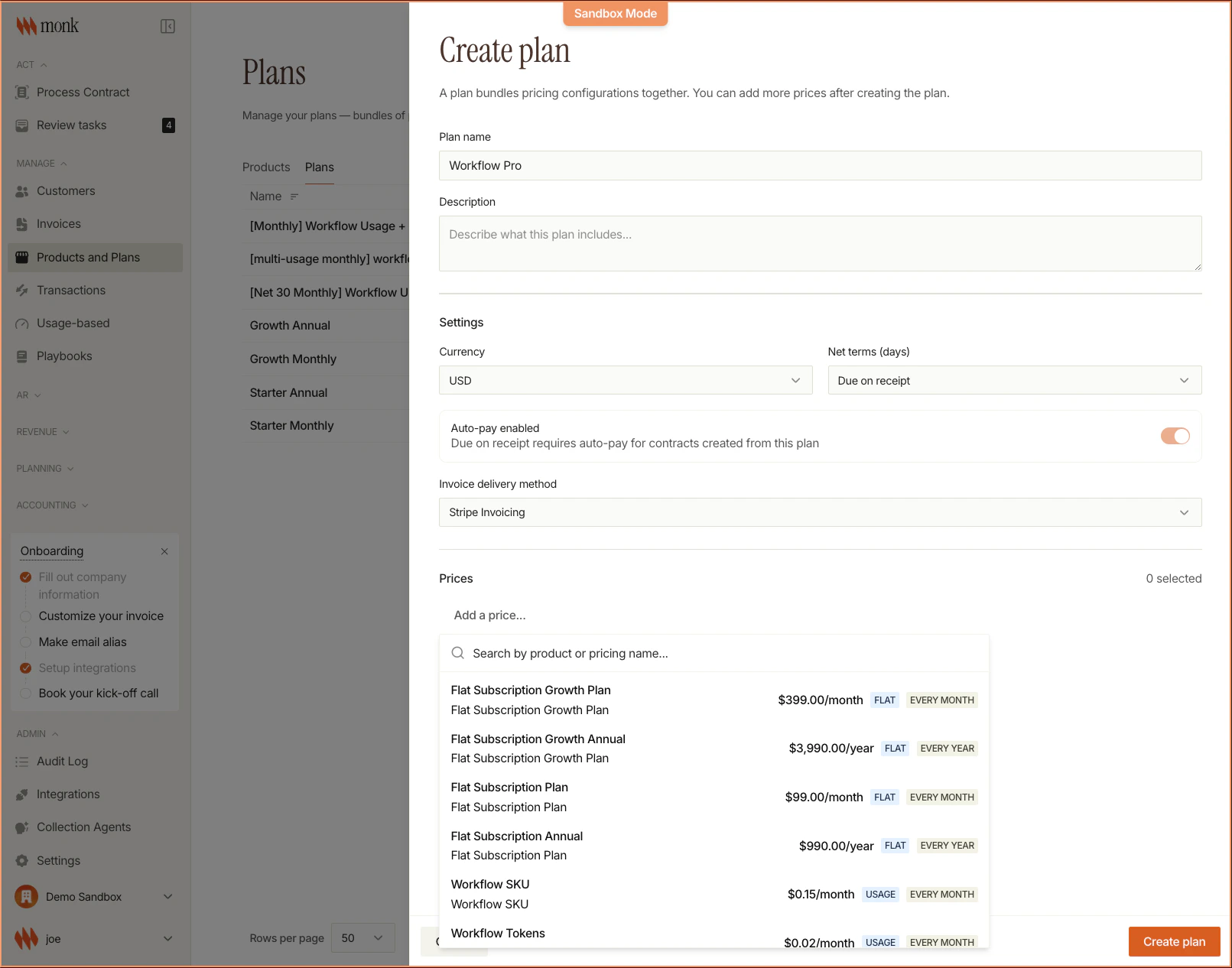Open the Net terms dropdown
The width and height of the screenshot is (1232, 968).
point(1015,380)
